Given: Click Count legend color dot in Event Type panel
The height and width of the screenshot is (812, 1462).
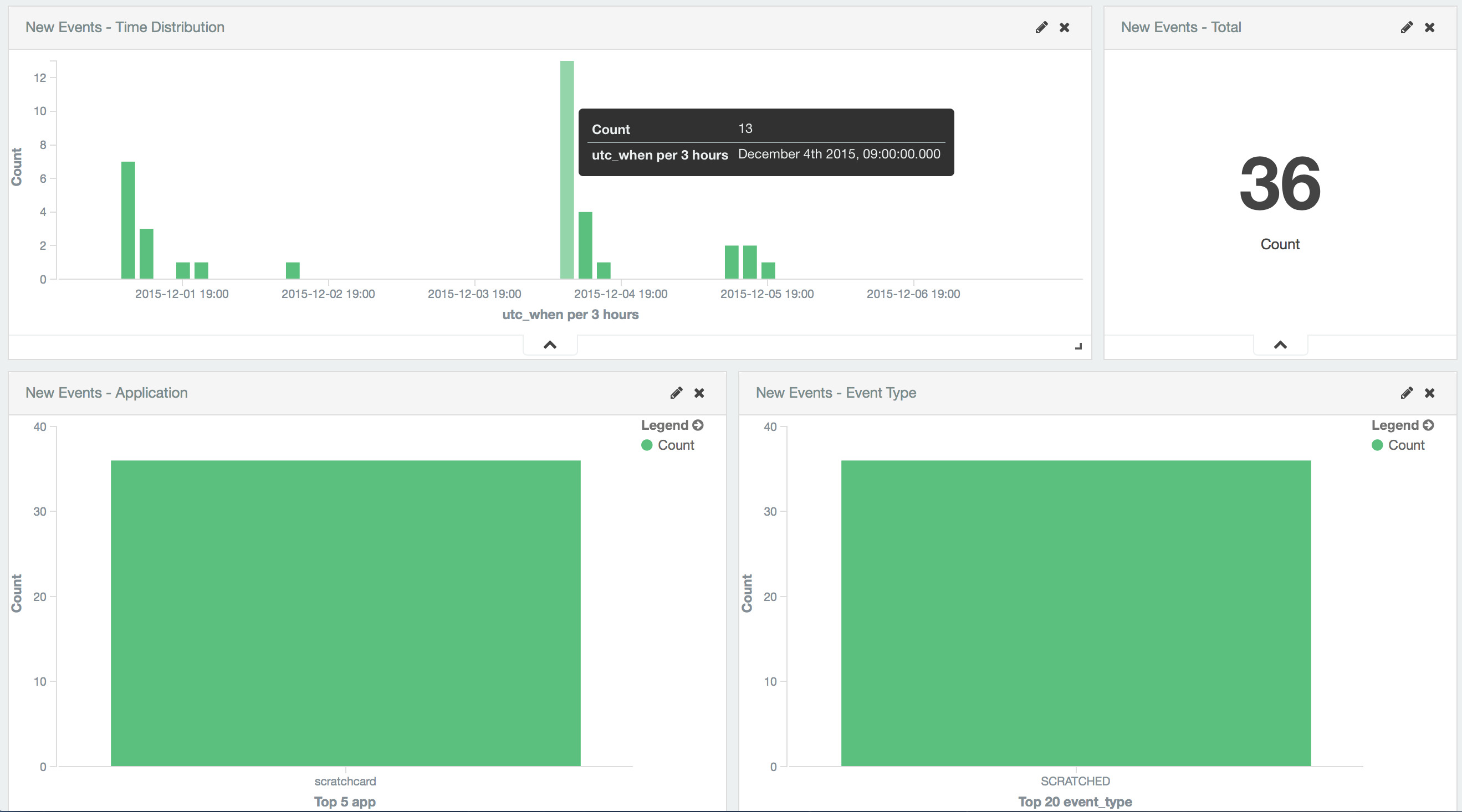Looking at the screenshot, I should click(x=1377, y=445).
